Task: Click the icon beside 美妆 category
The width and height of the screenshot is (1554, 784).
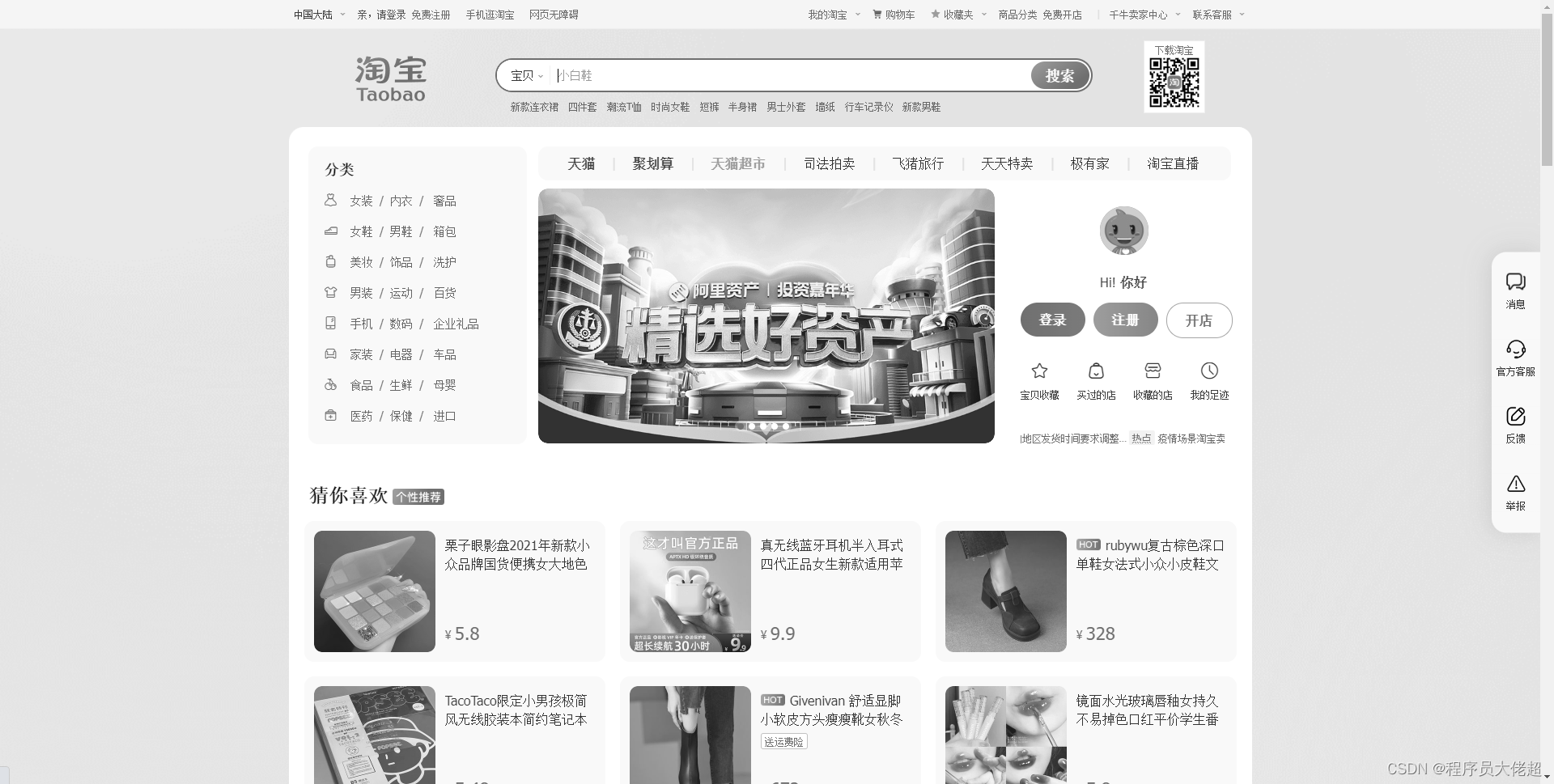Action: coord(330,261)
